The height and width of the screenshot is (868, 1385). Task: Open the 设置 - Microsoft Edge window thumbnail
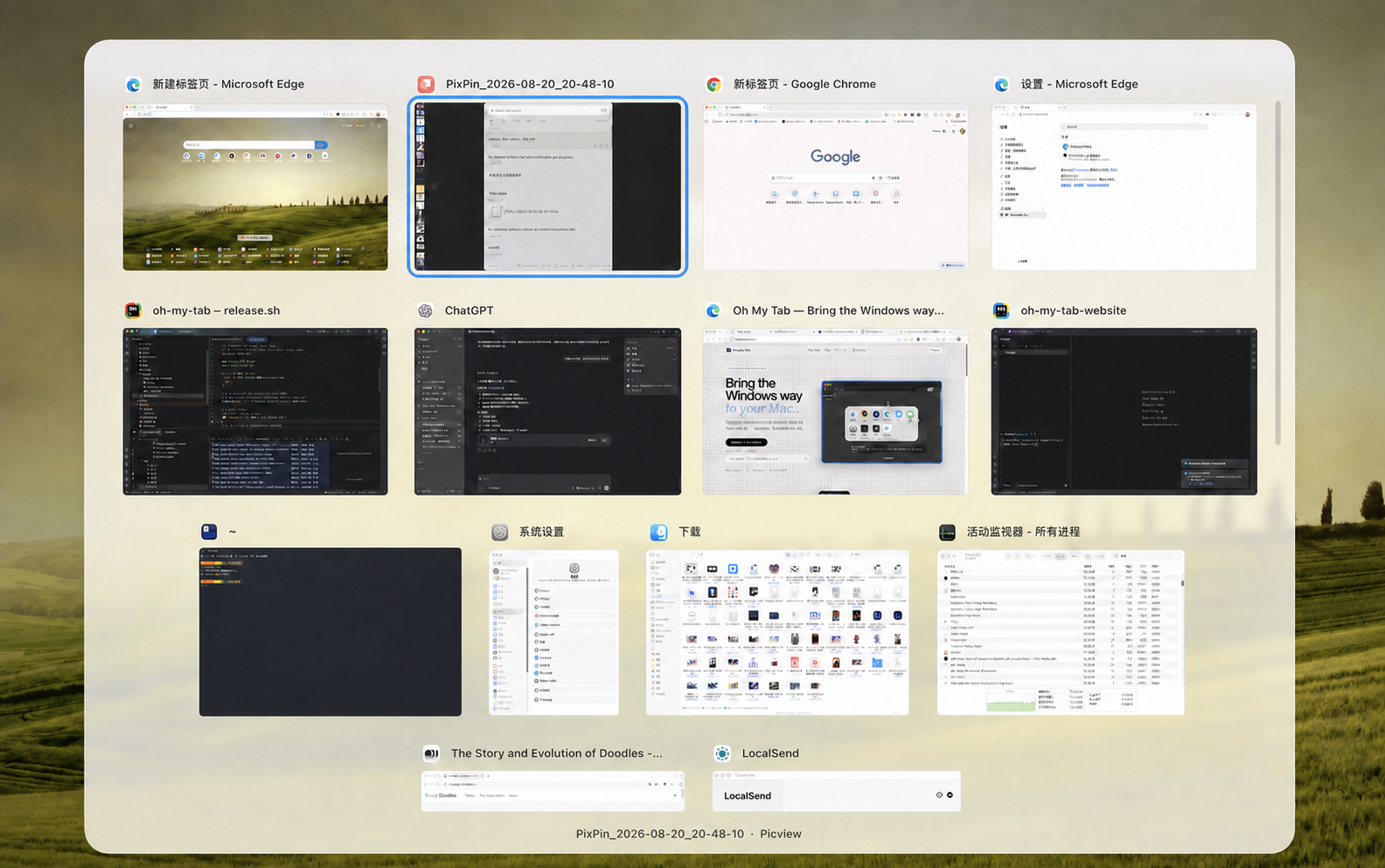point(1124,187)
